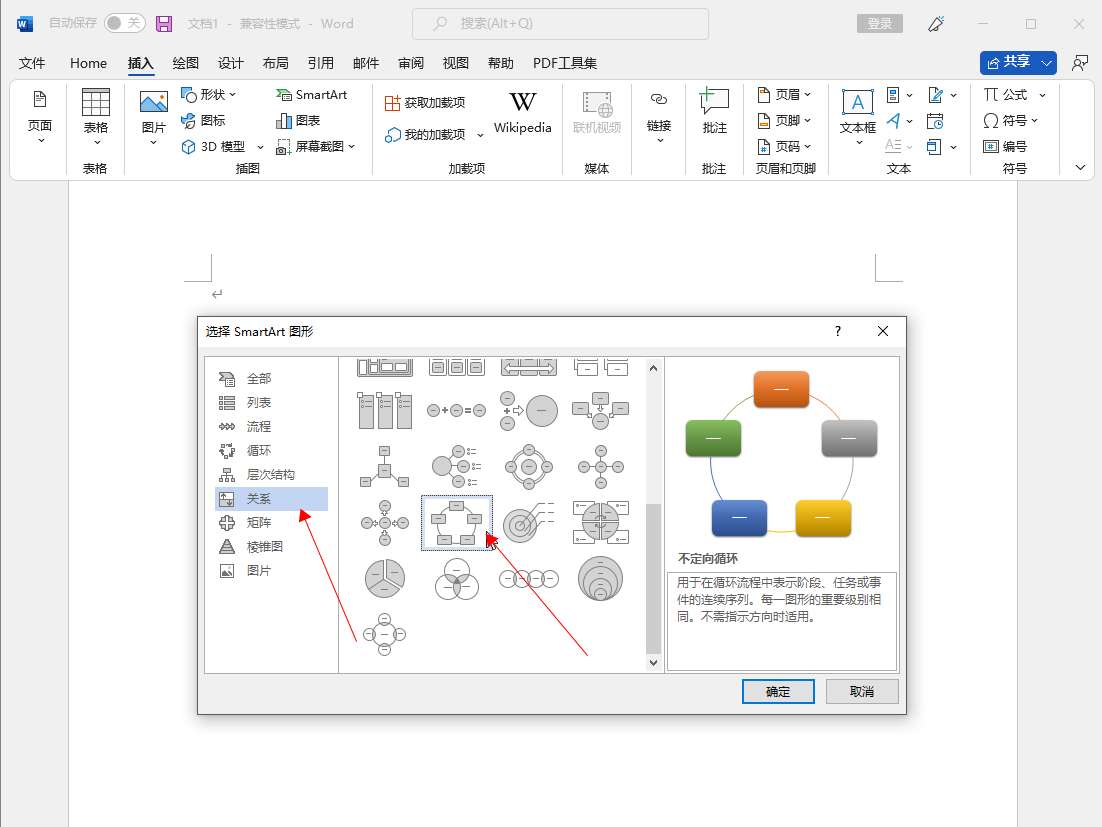Image resolution: width=1102 pixels, height=827 pixels.
Task: Switch to the 设计 tab
Action: 231,63
